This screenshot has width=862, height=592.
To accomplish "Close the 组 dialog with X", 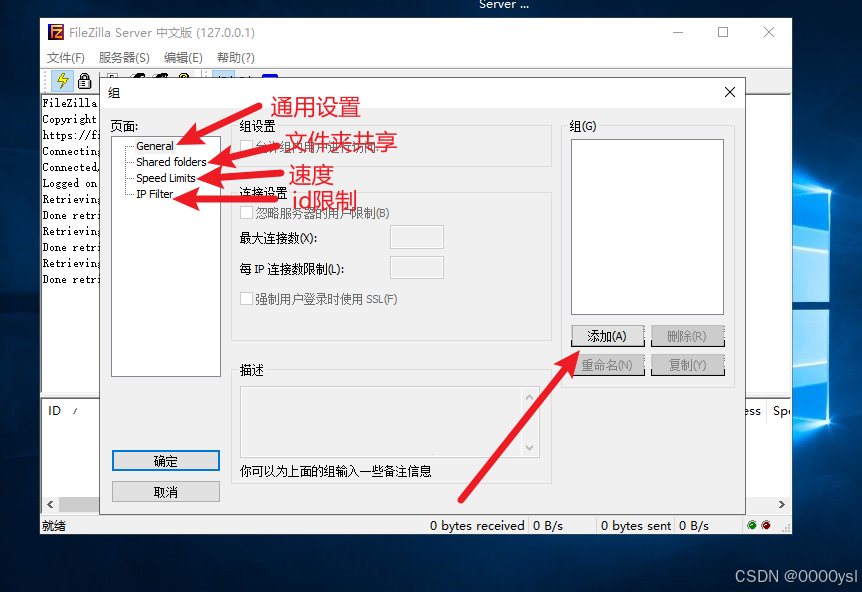I will 730,92.
